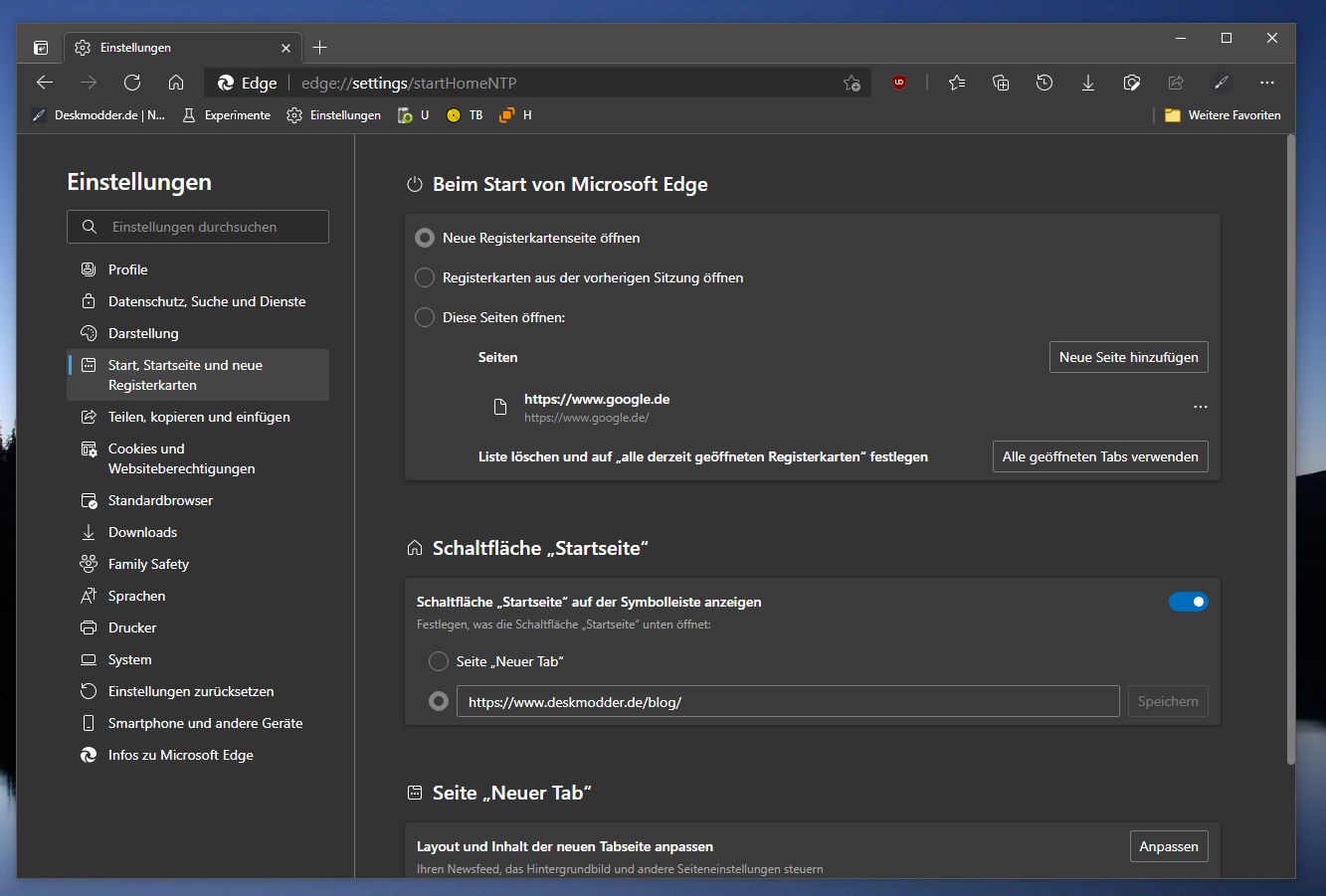
Task: Open vertical tabs action icon
Action: [x=41, y=48]
